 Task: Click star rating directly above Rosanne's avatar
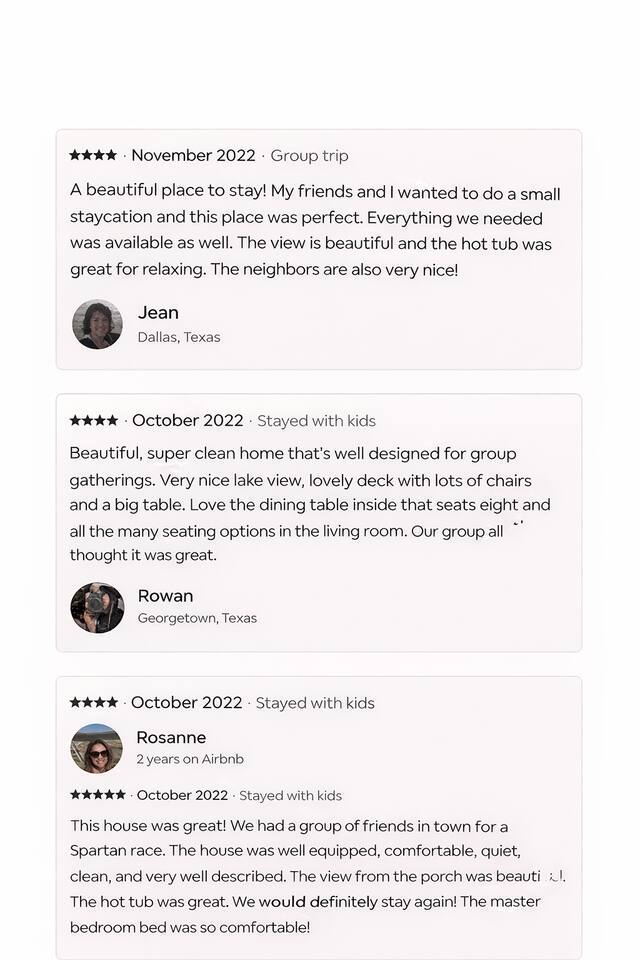[94, 702]
